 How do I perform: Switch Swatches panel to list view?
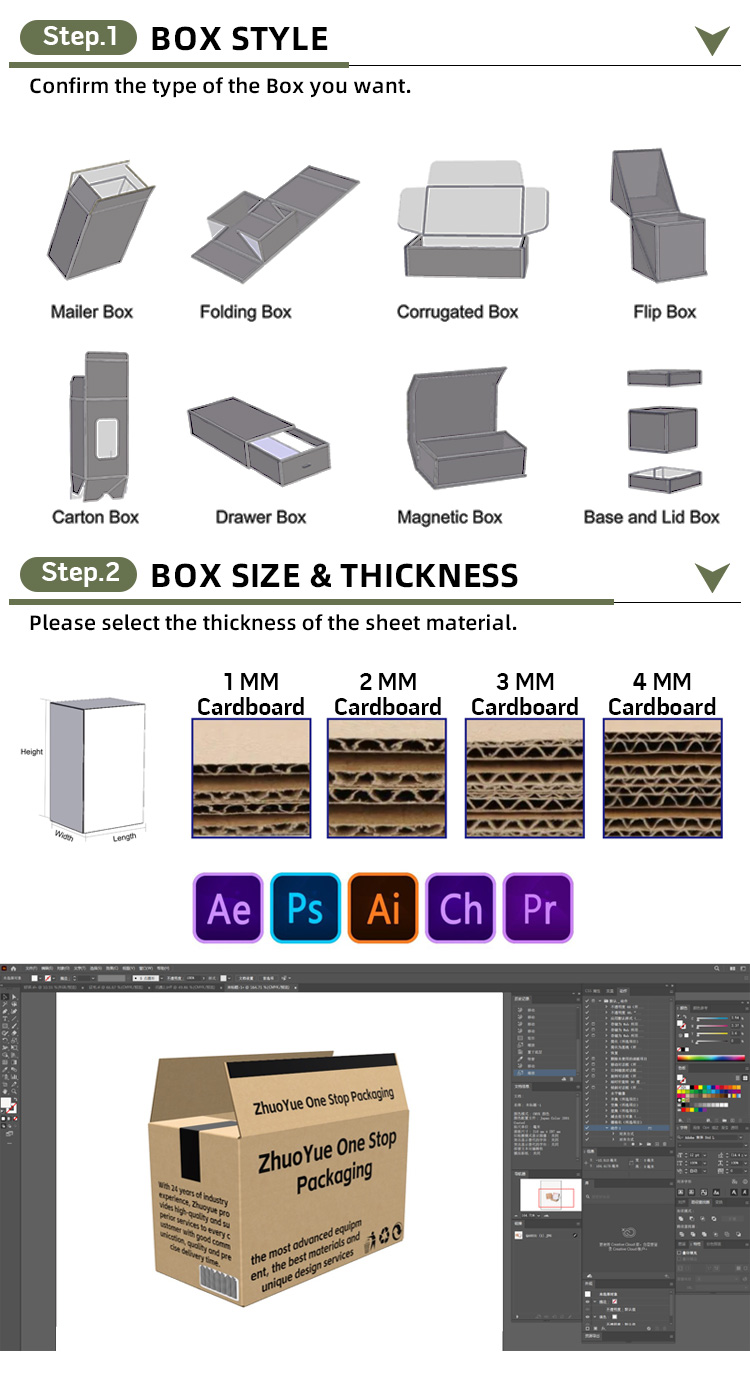738,1078
